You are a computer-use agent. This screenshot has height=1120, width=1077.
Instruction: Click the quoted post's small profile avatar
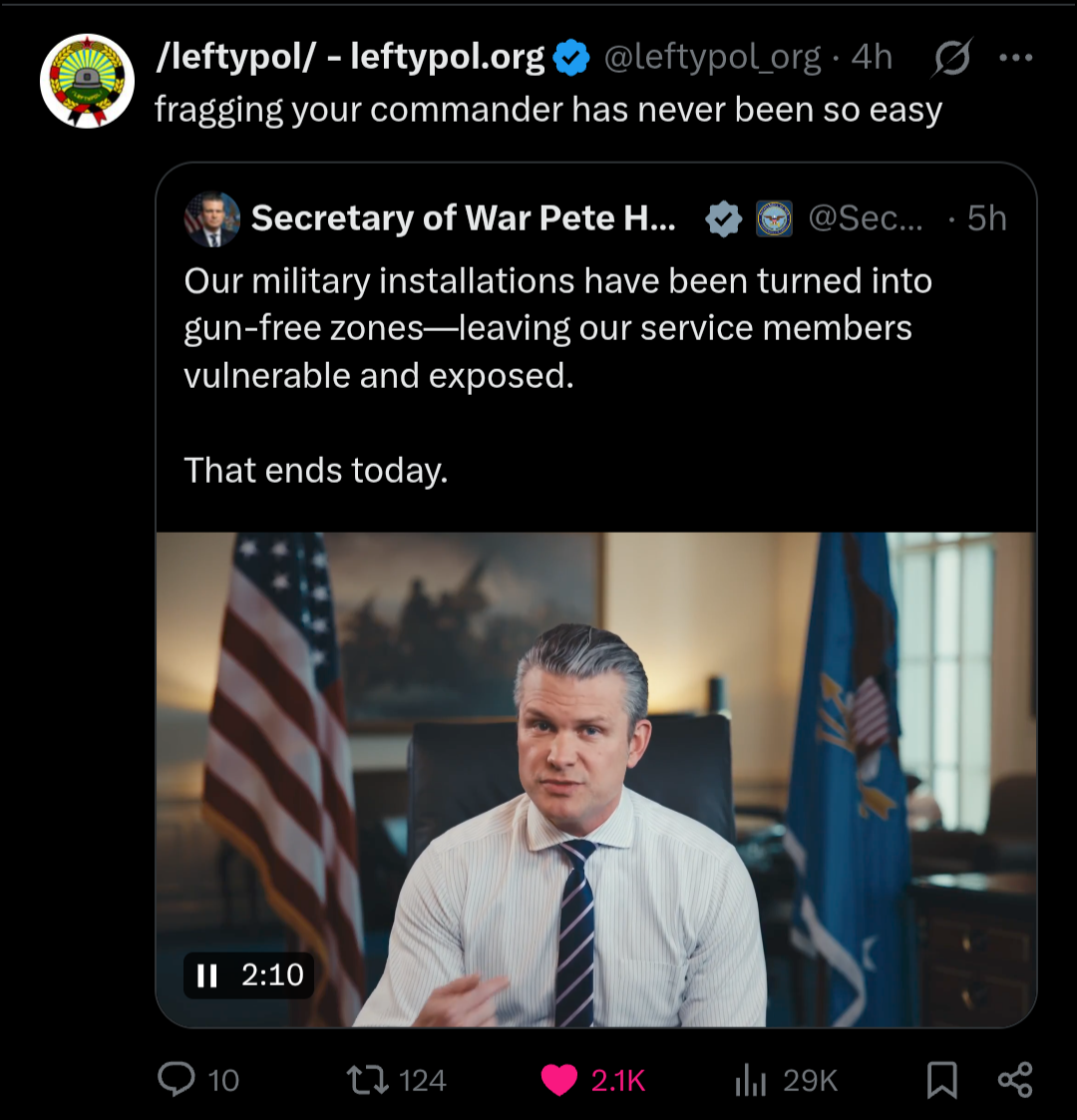click(x=212, y=218)
